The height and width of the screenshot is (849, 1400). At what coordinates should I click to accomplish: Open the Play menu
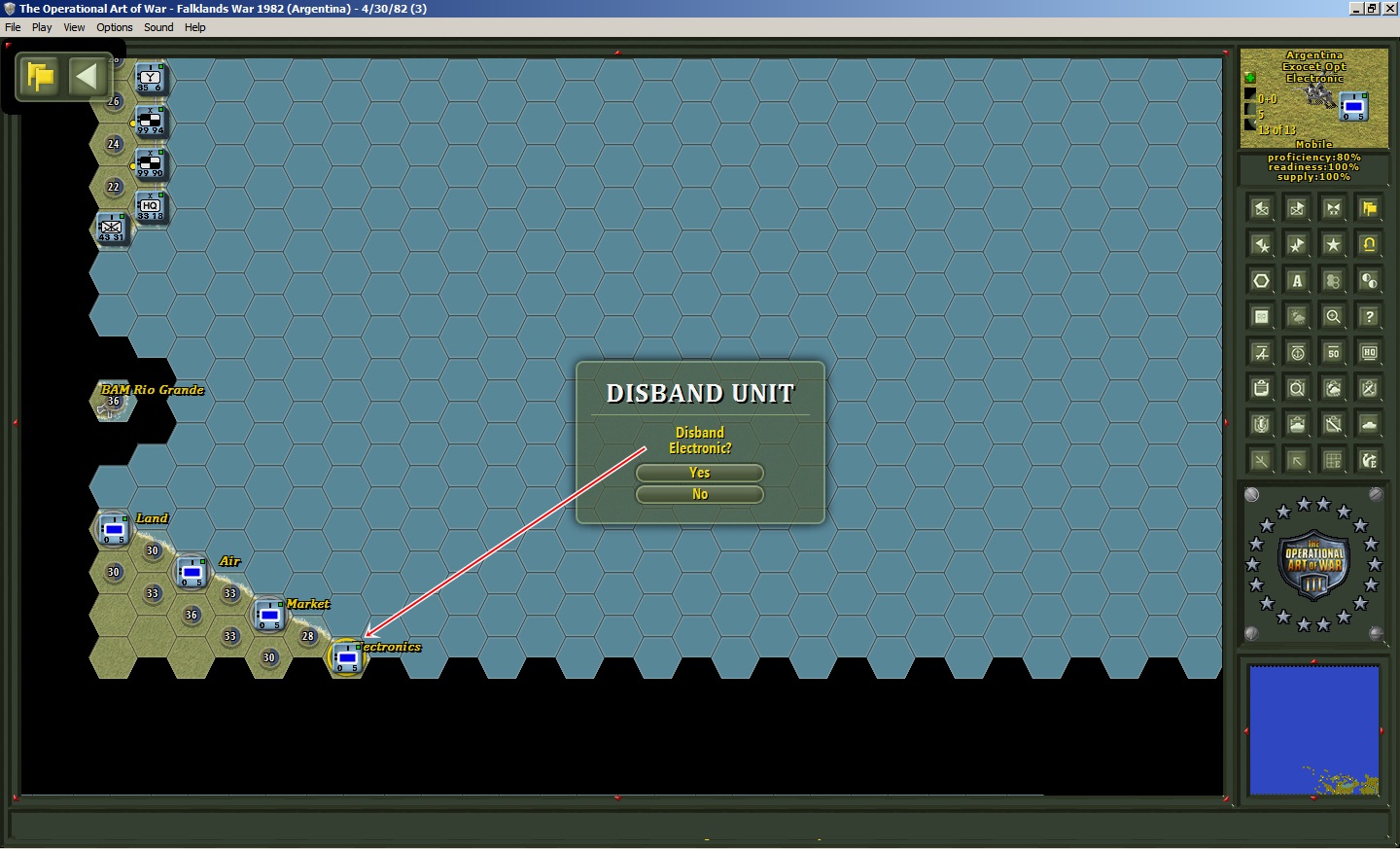coord(42,27)
